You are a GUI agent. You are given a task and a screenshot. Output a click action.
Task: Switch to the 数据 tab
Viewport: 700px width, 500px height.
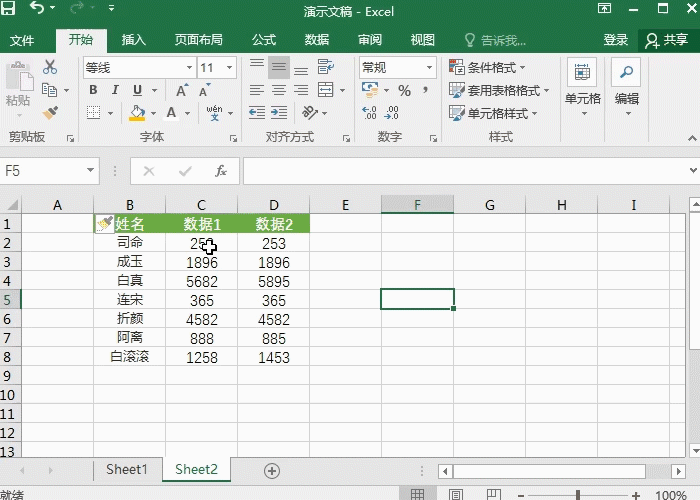click(x=317, y=40)
